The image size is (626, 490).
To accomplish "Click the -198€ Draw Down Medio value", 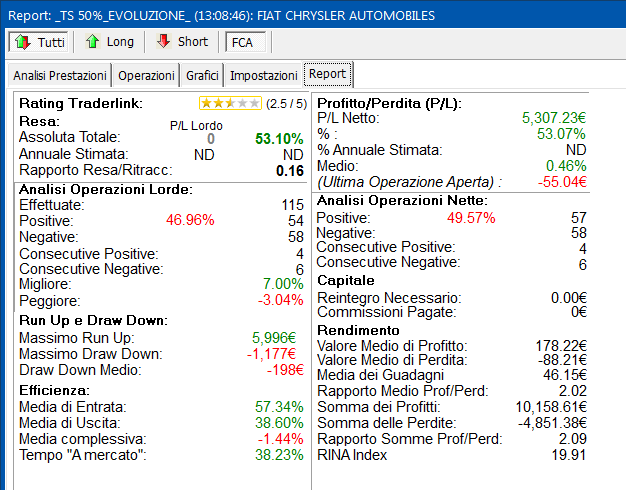I will coord(285,370).
